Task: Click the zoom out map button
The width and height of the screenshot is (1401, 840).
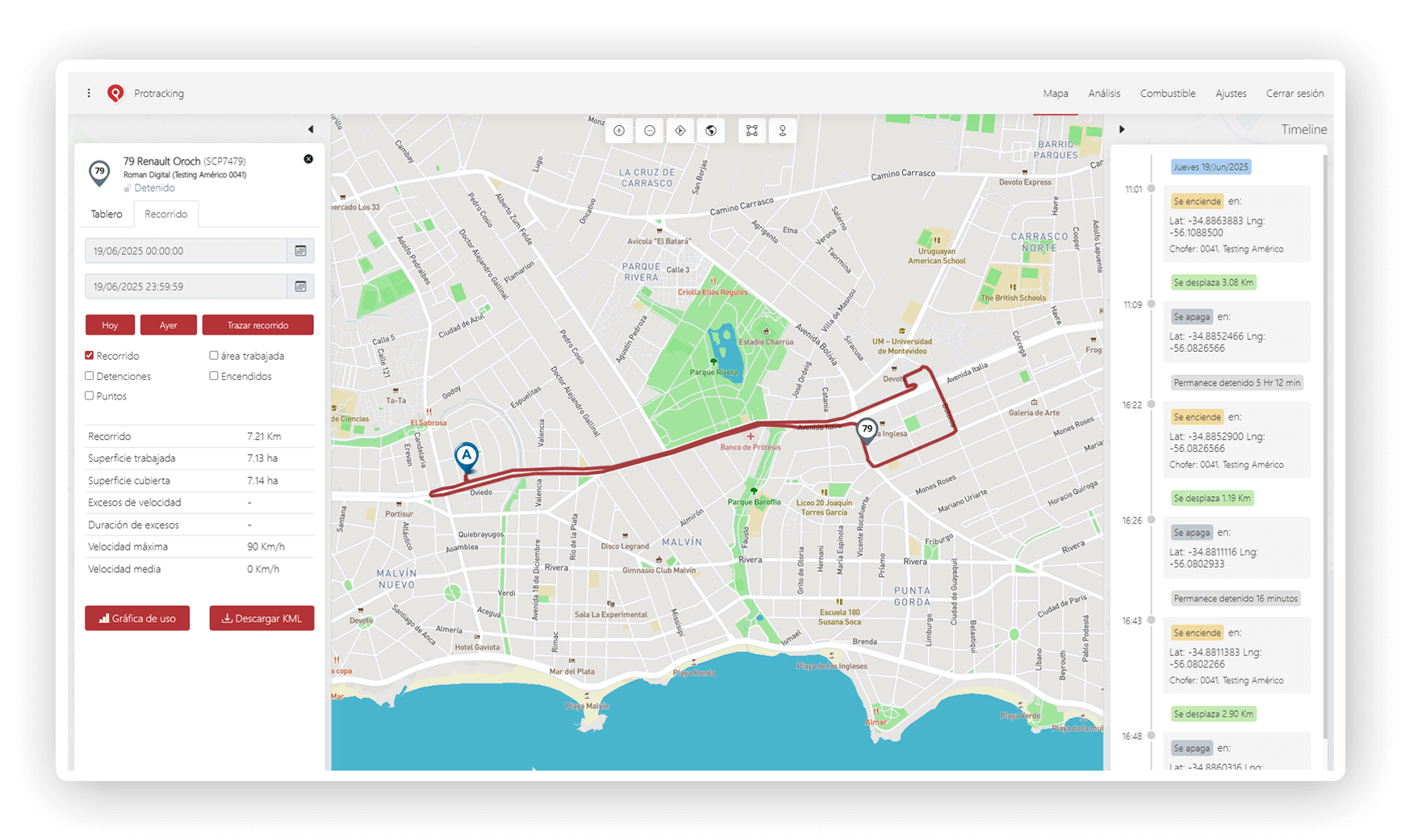Action: point(650,131)
